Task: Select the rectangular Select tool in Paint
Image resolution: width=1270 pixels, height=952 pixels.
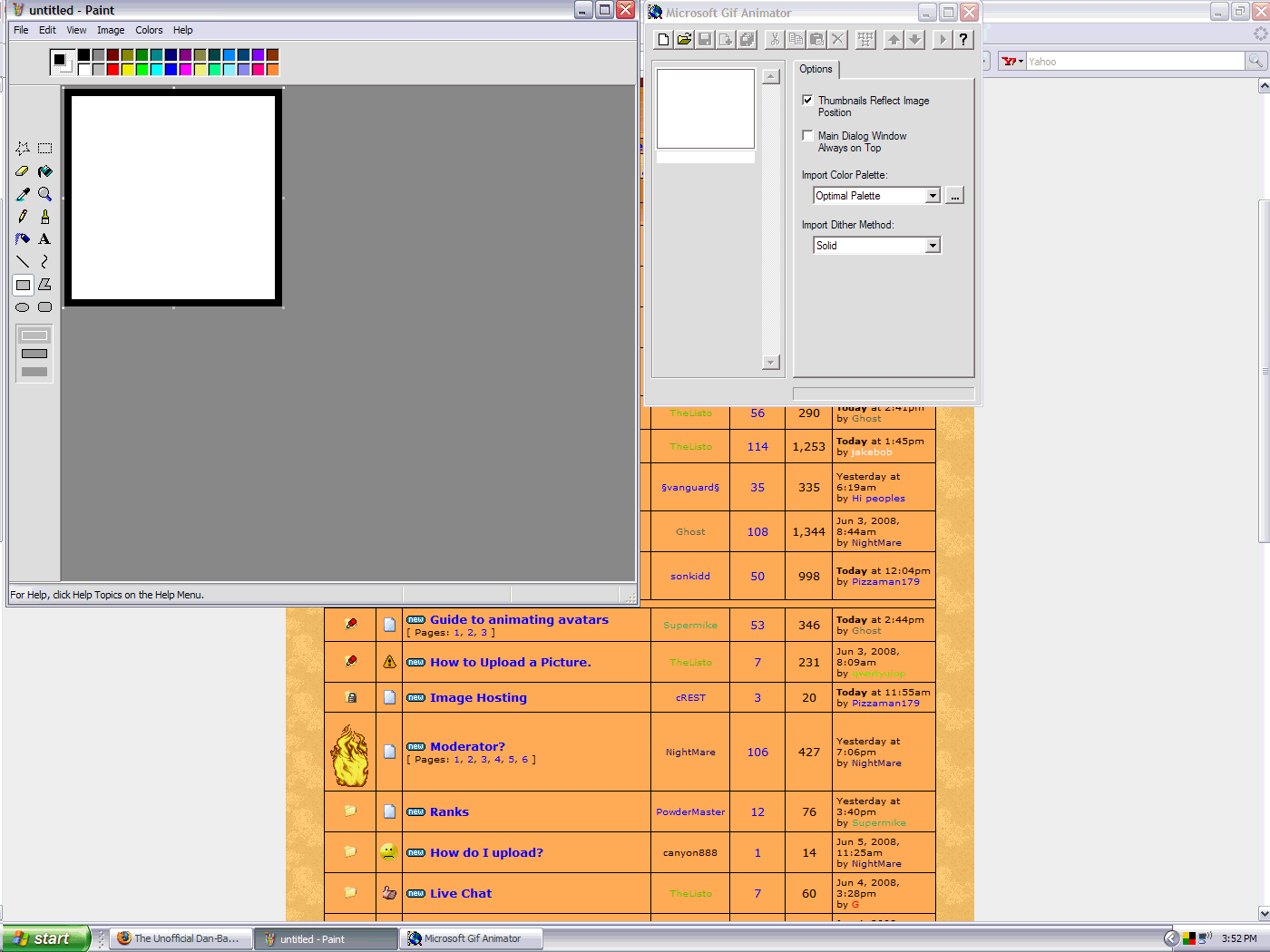Action: click(x=44, y=149)
